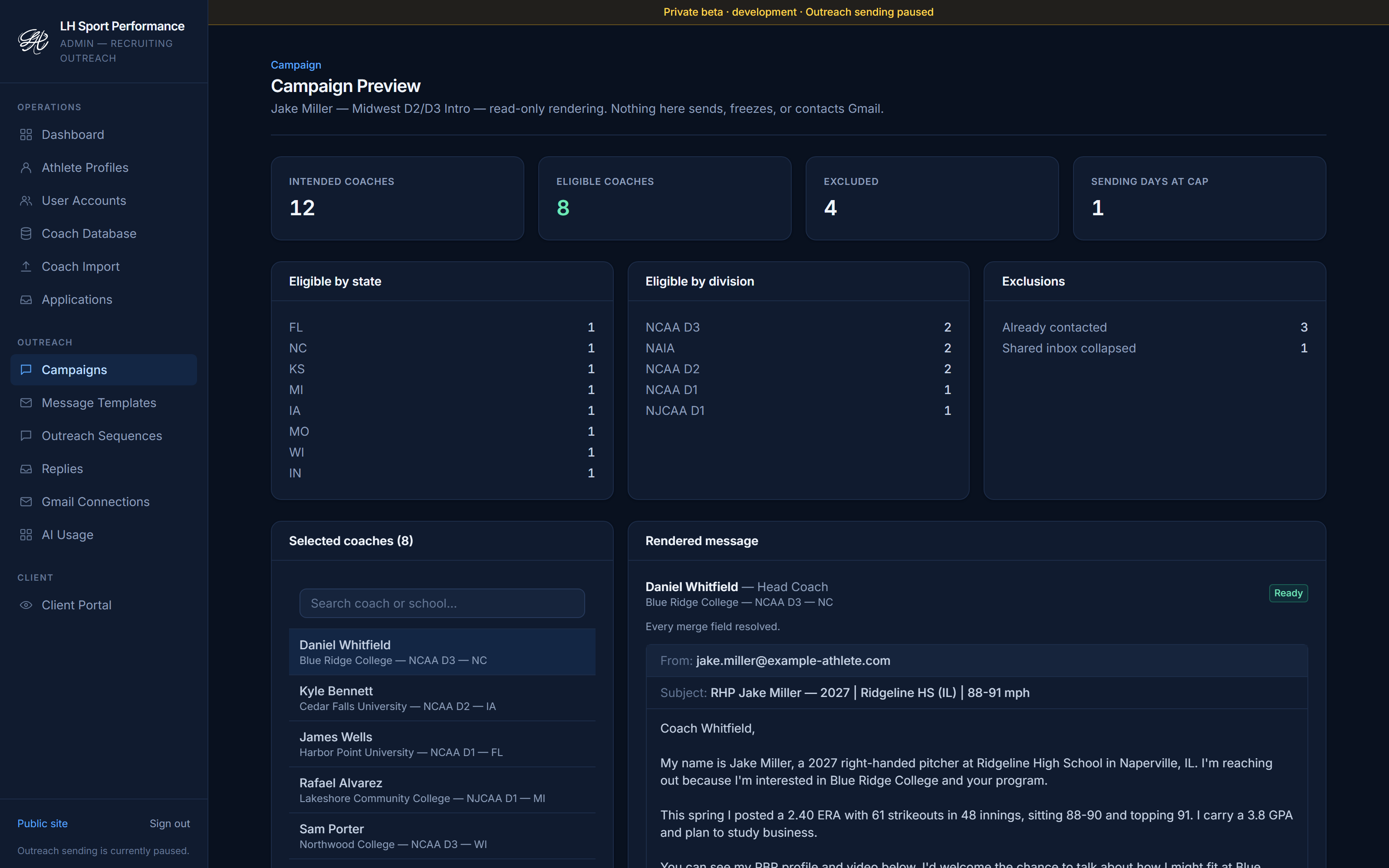Click the KS state row
Image resolution: width=1389 pixels, height=868 pixels.
442,369
